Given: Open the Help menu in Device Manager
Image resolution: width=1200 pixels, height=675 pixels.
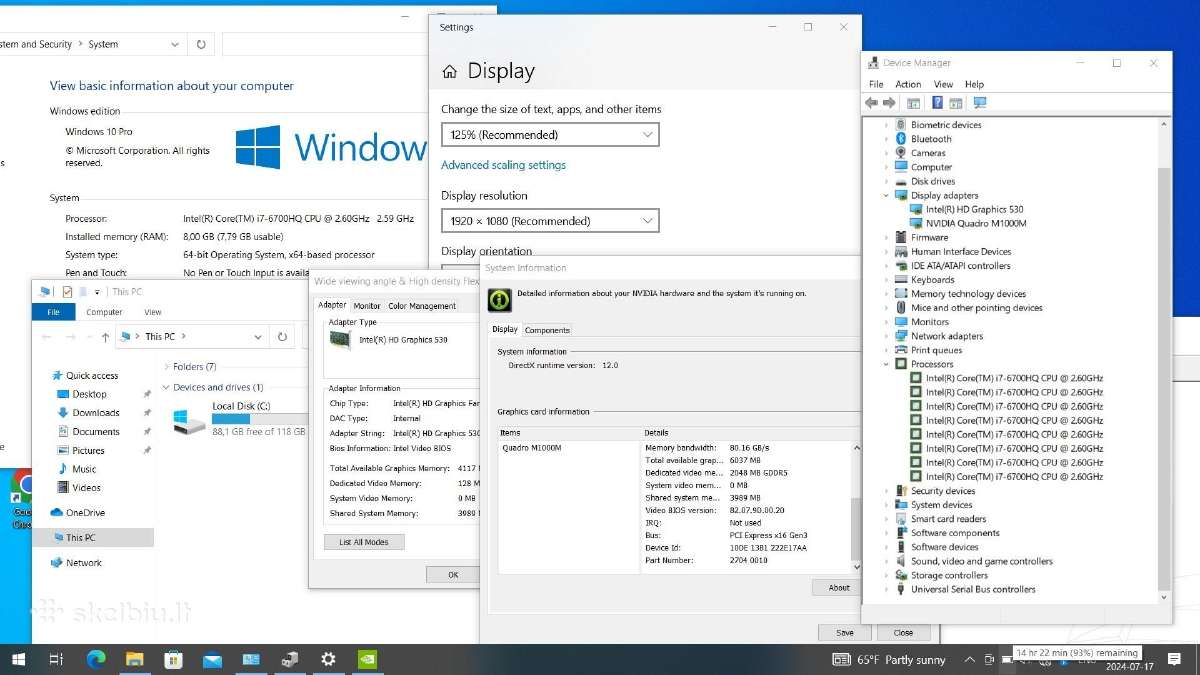Looking at the screenshot, I should click(x=974, y=85).
